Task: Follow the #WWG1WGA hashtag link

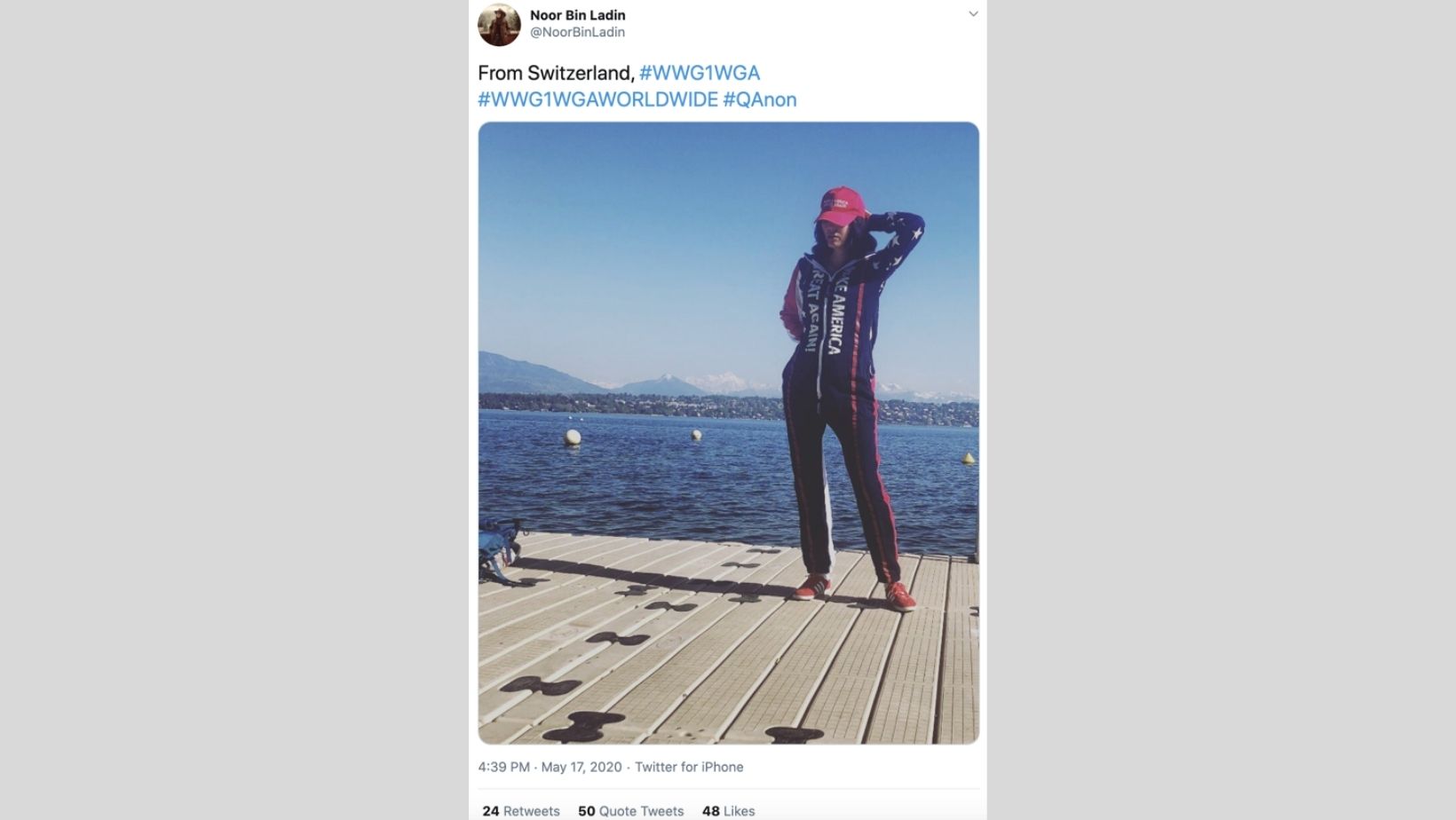Action: click(x=700, y=73)
